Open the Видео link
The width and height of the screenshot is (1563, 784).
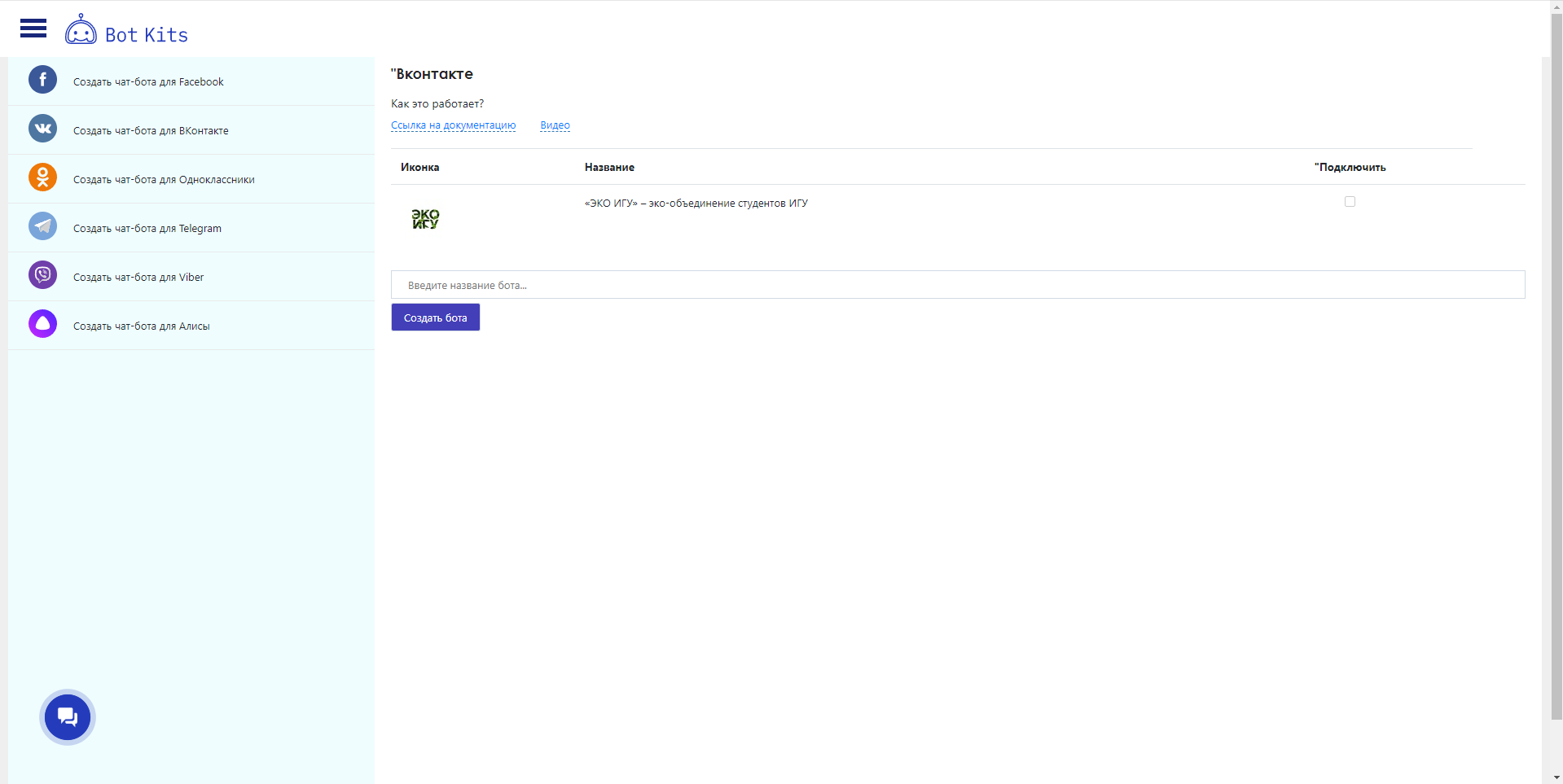click(555, 125)
